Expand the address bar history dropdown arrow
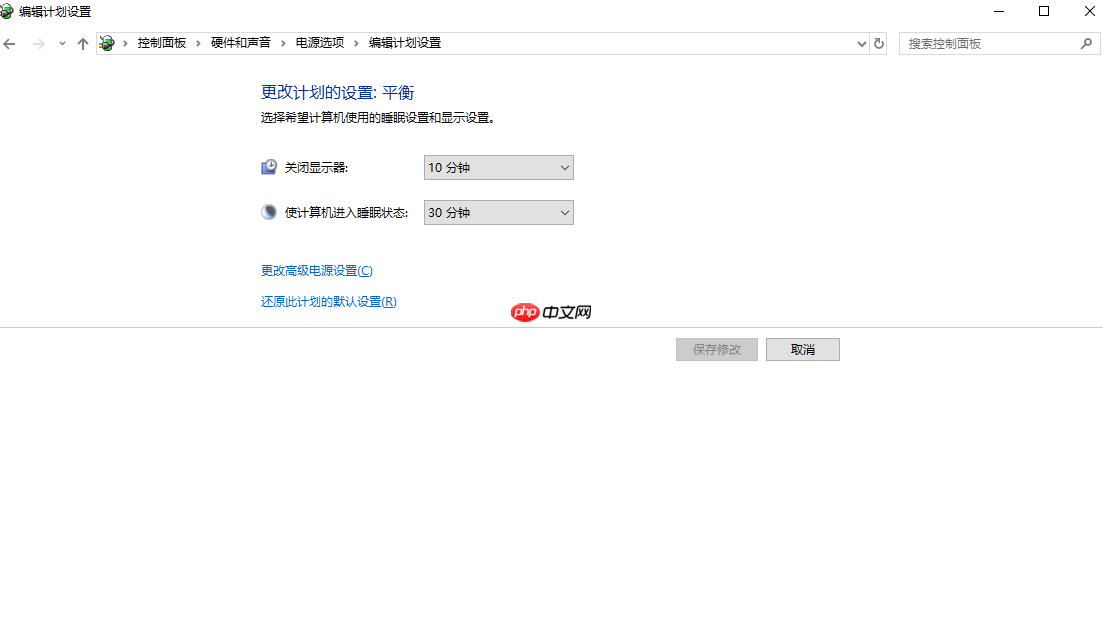 tap(861, 43)
